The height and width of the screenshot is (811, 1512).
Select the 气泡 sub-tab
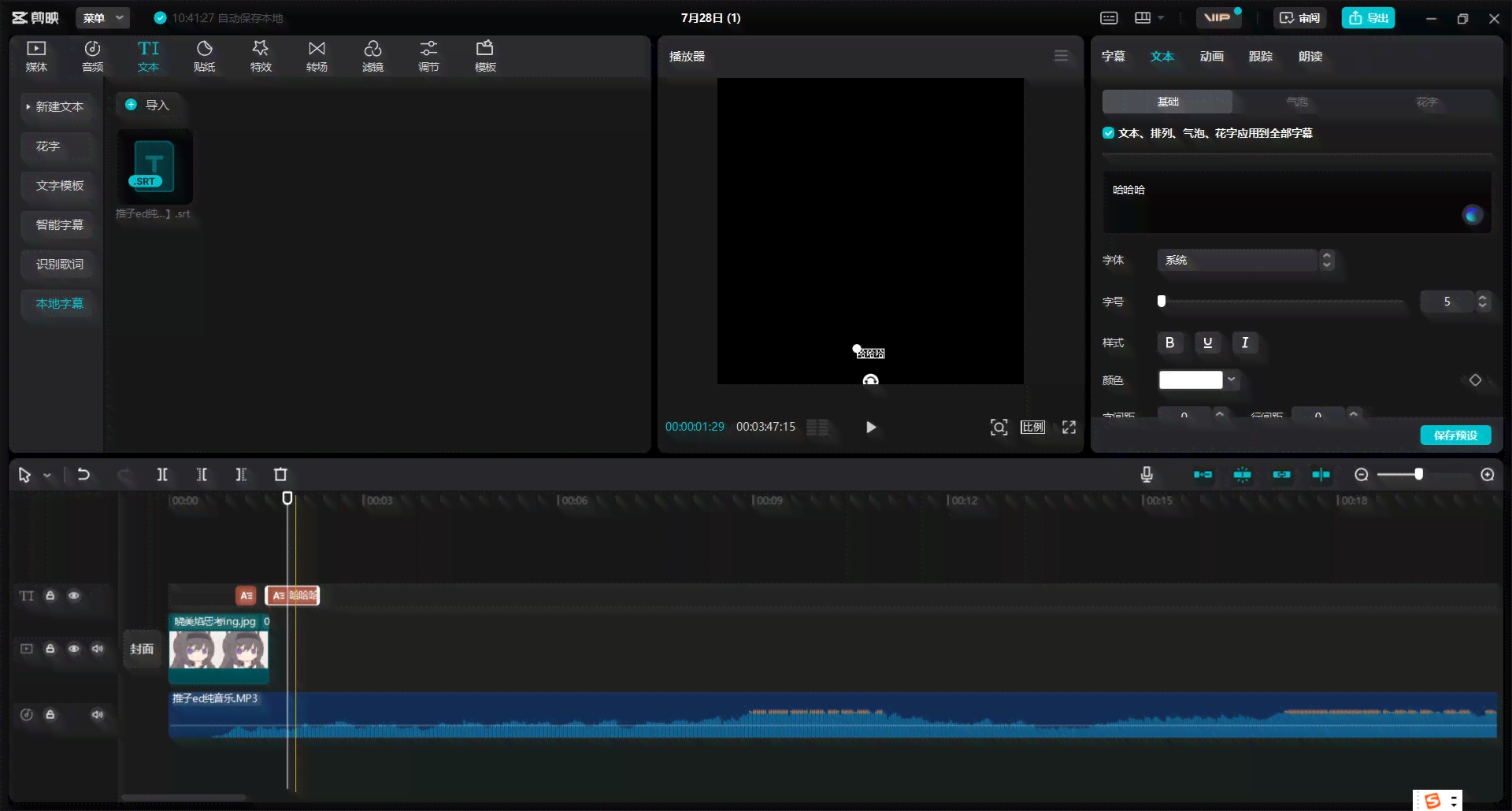[1297, 102]
